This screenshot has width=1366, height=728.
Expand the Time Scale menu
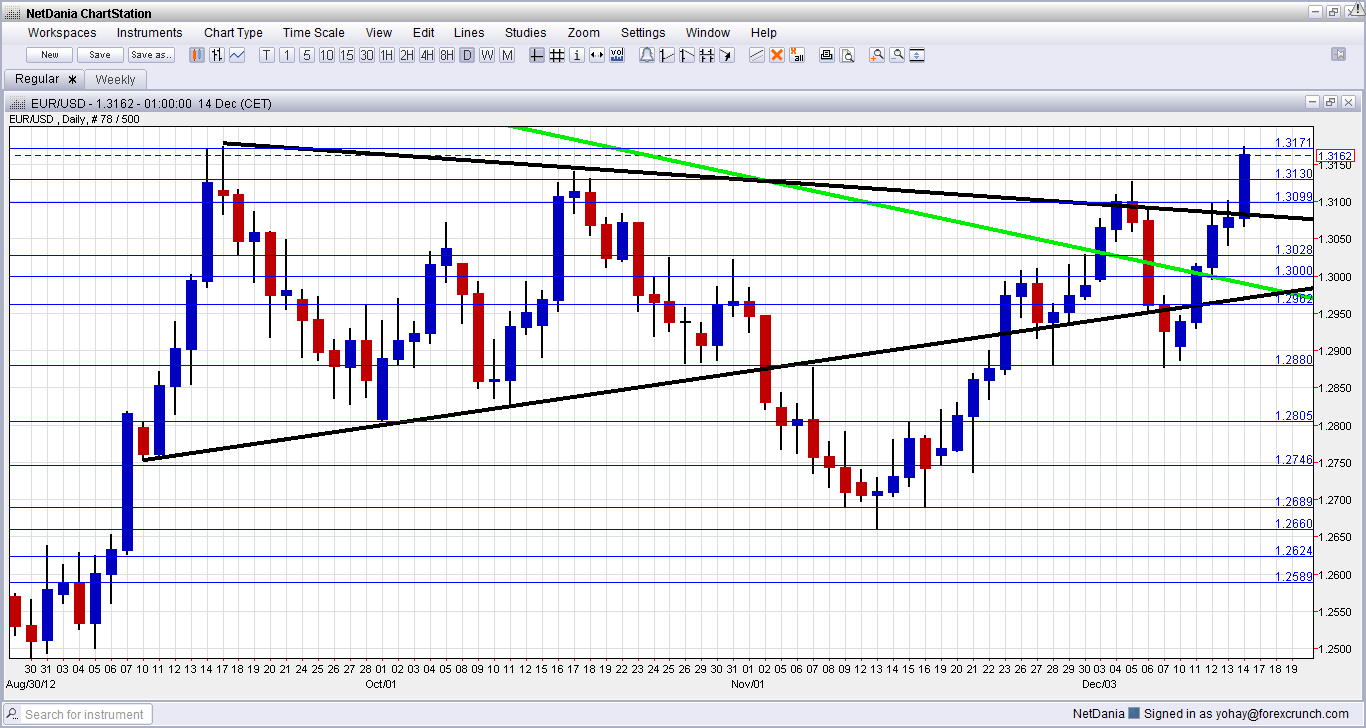coord(313,33)
